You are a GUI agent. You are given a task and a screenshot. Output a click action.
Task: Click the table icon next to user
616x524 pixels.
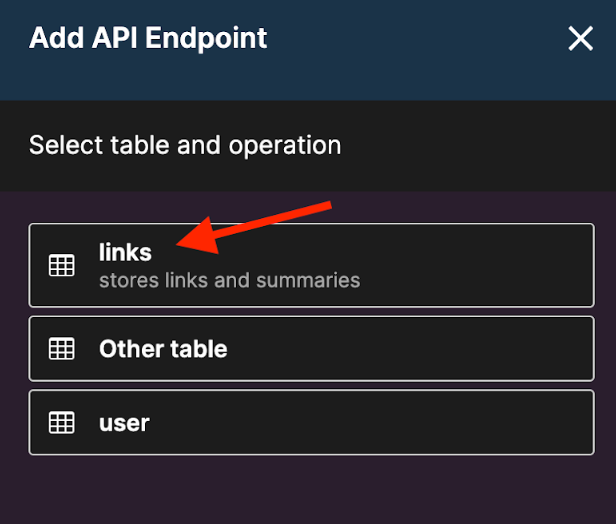click(x=62, y=423)
